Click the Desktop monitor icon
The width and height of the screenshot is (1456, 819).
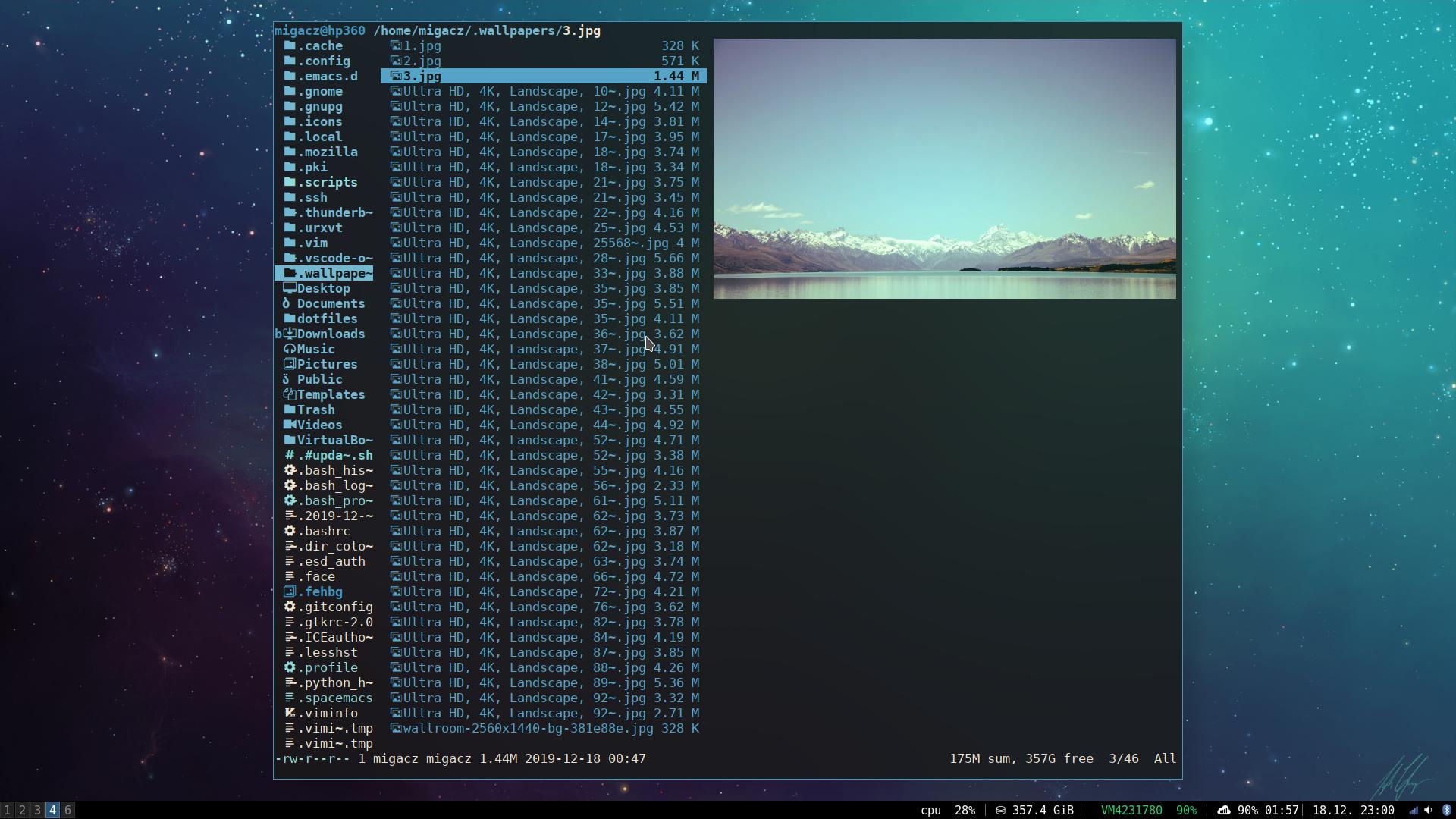(289, 288)
